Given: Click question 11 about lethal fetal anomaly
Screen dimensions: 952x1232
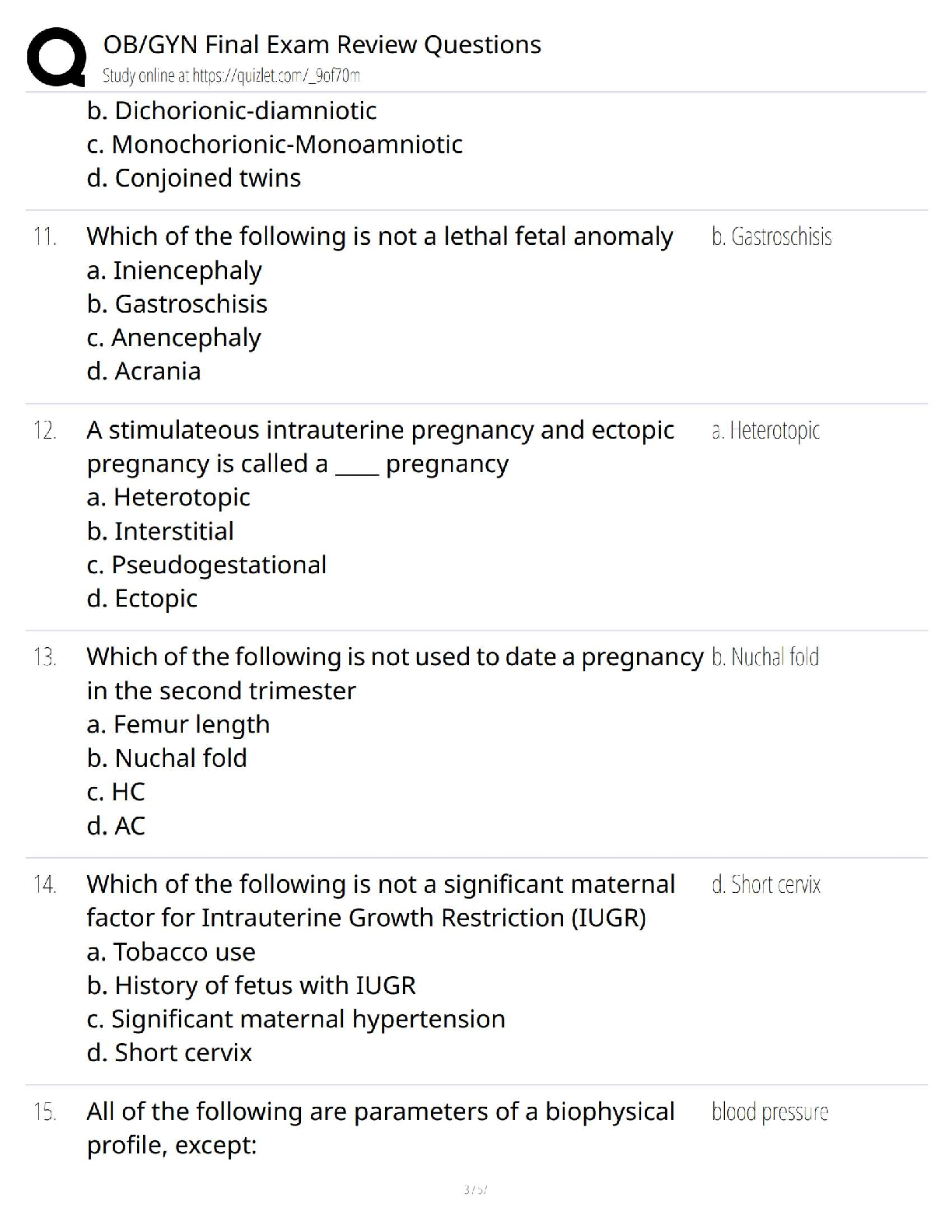Looking at the screenshot, I should click(x=380, y=236).
